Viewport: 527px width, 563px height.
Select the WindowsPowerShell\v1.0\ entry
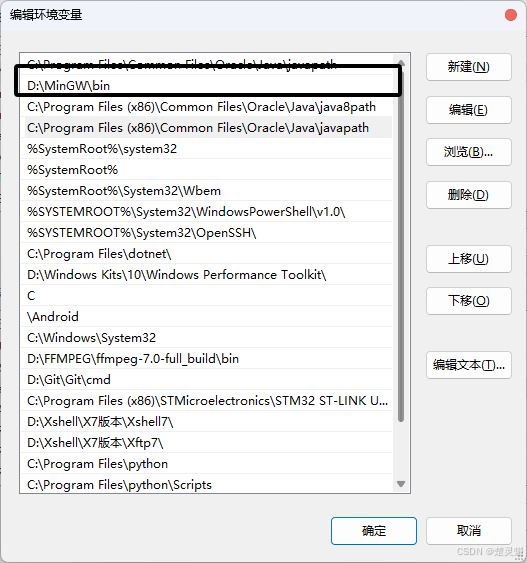pyautogui.click(x=206, y=212)
